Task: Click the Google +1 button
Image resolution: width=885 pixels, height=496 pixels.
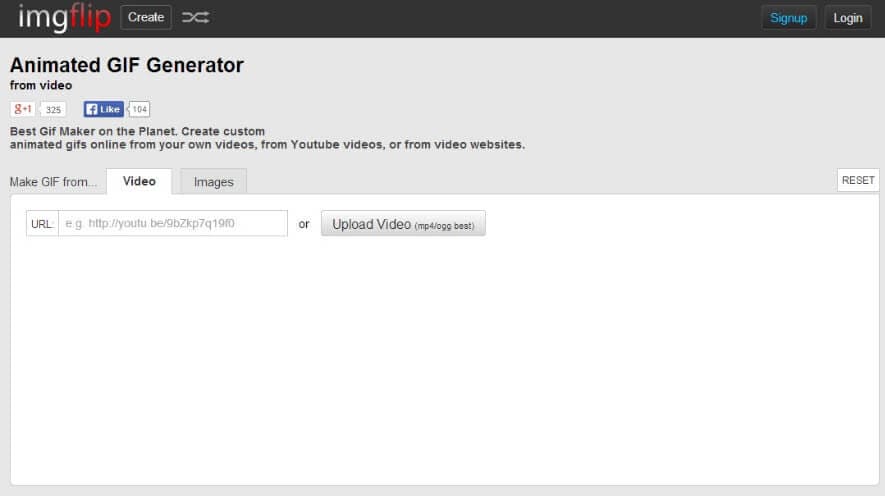Action: [x=23, y=109]
